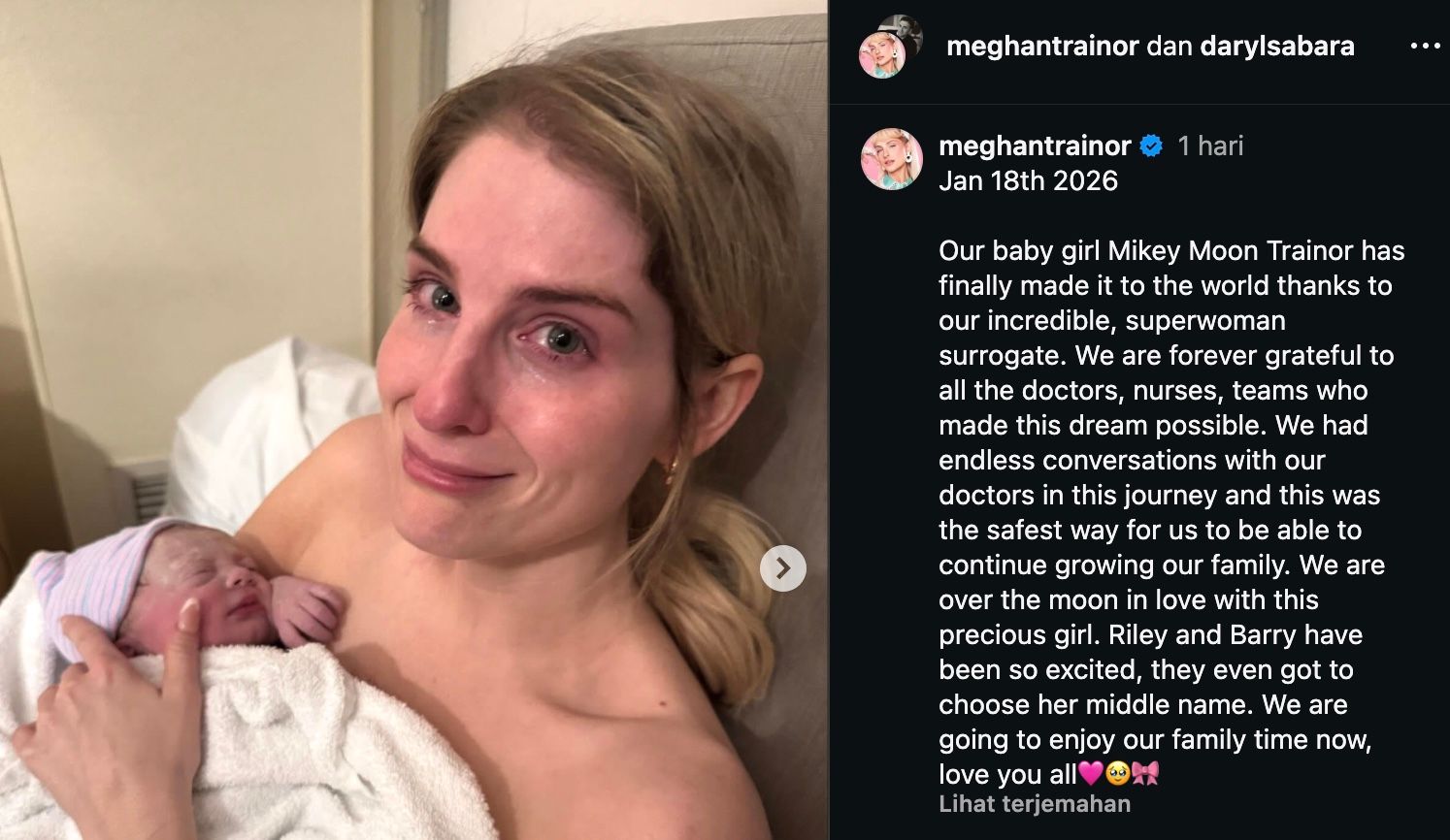Click the meghantrainor username above the caption
Screen dimensions: 1450x840
pos(1035,145)
